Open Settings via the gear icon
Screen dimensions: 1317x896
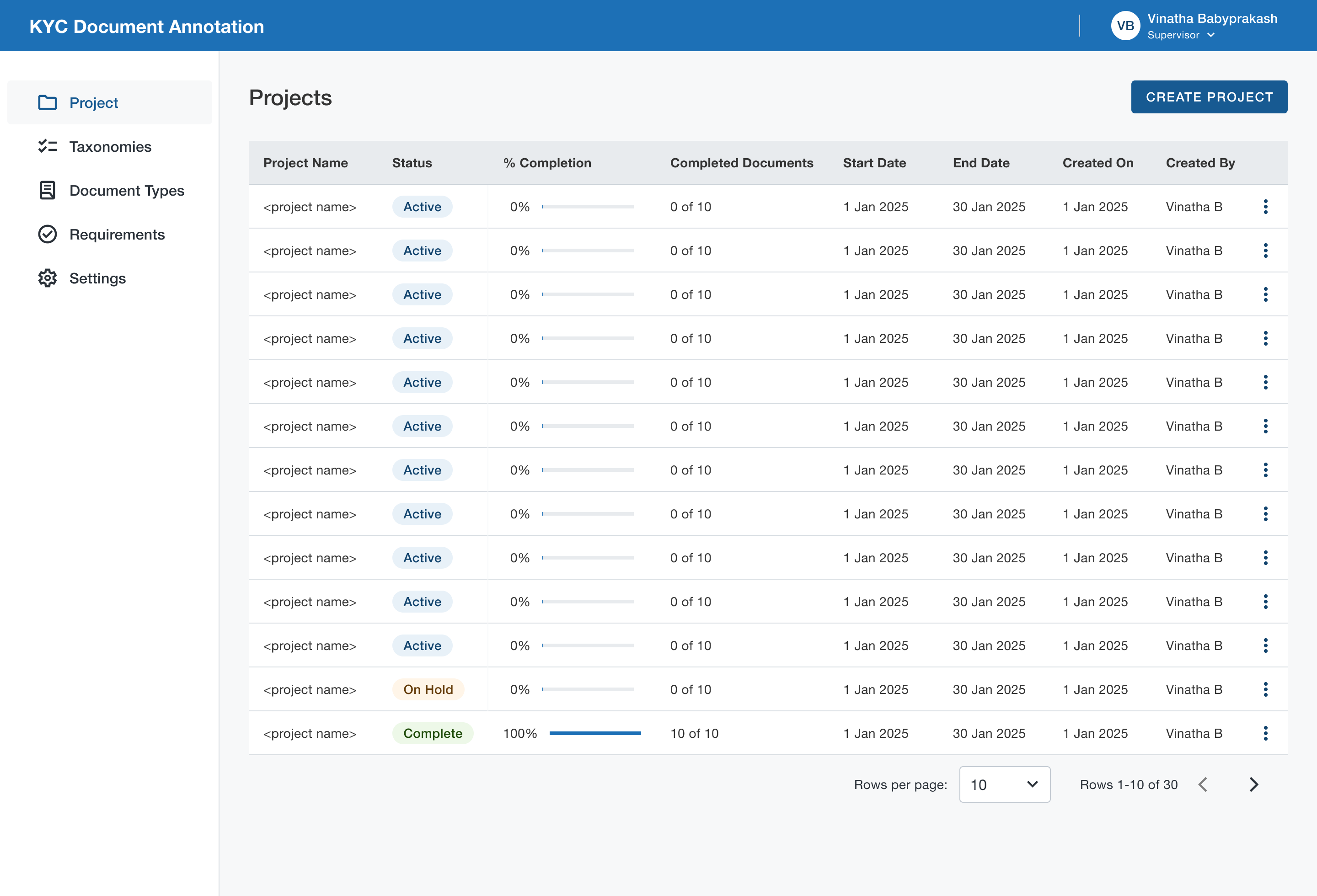click(48, 278)
